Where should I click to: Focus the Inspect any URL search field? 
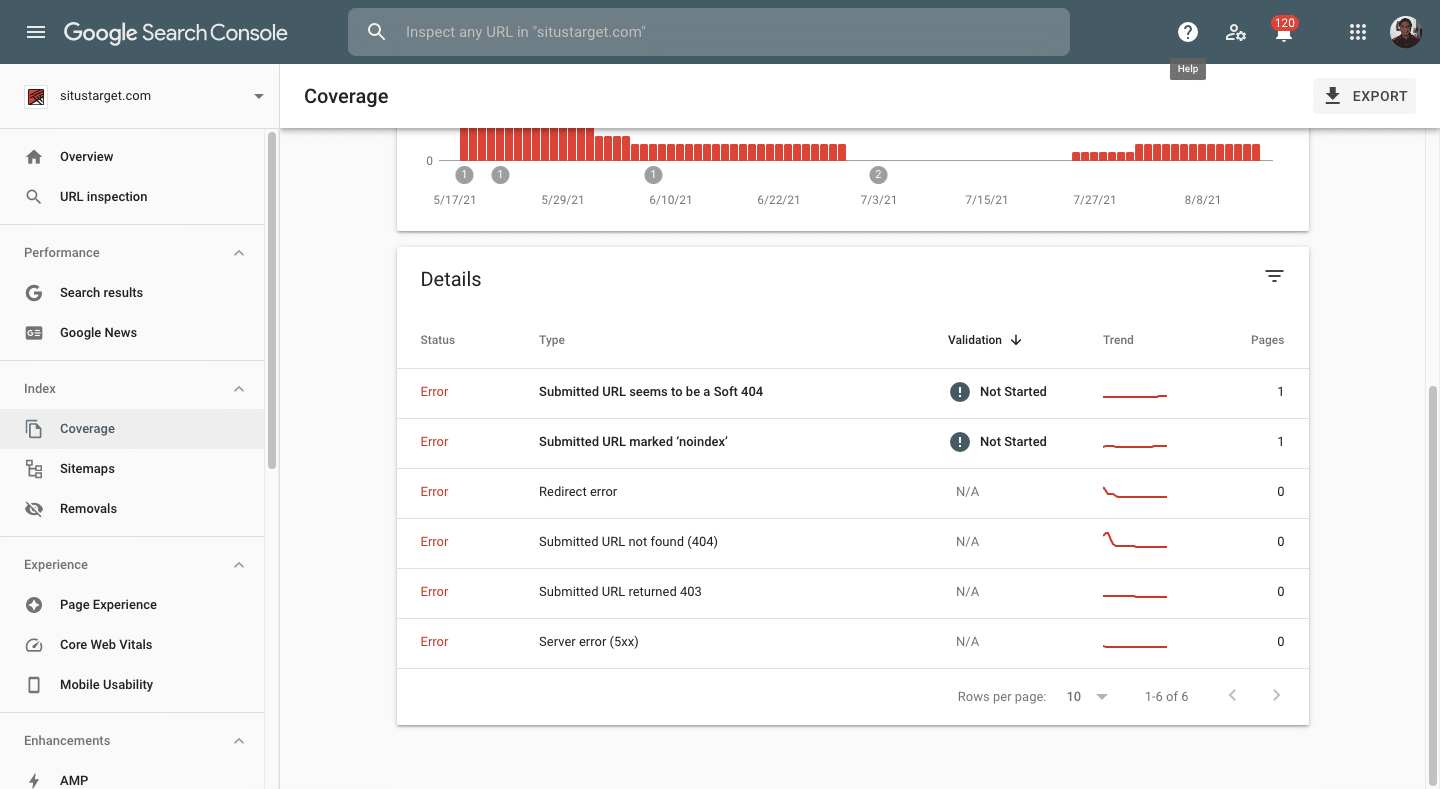pos(709,32)
